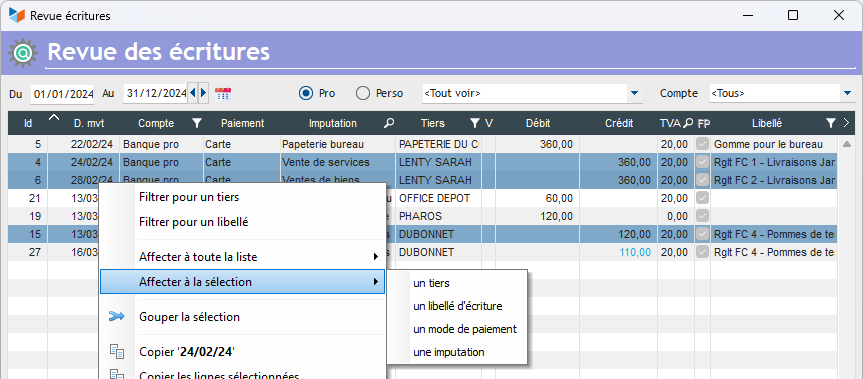Click the Papeterie bureau imputation cell
Viewport: 863px width, 379px height.
[x=337, y=145]
